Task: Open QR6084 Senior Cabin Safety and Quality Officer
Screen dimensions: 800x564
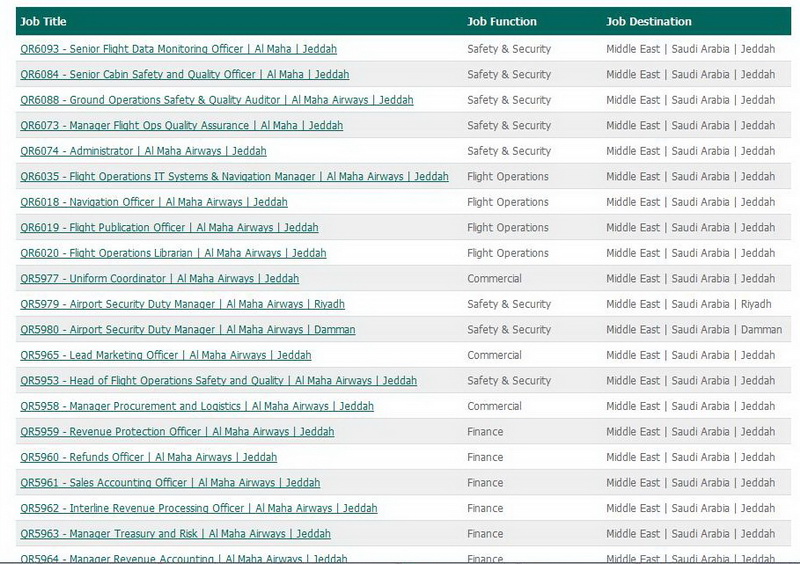Action: (185, 75)
